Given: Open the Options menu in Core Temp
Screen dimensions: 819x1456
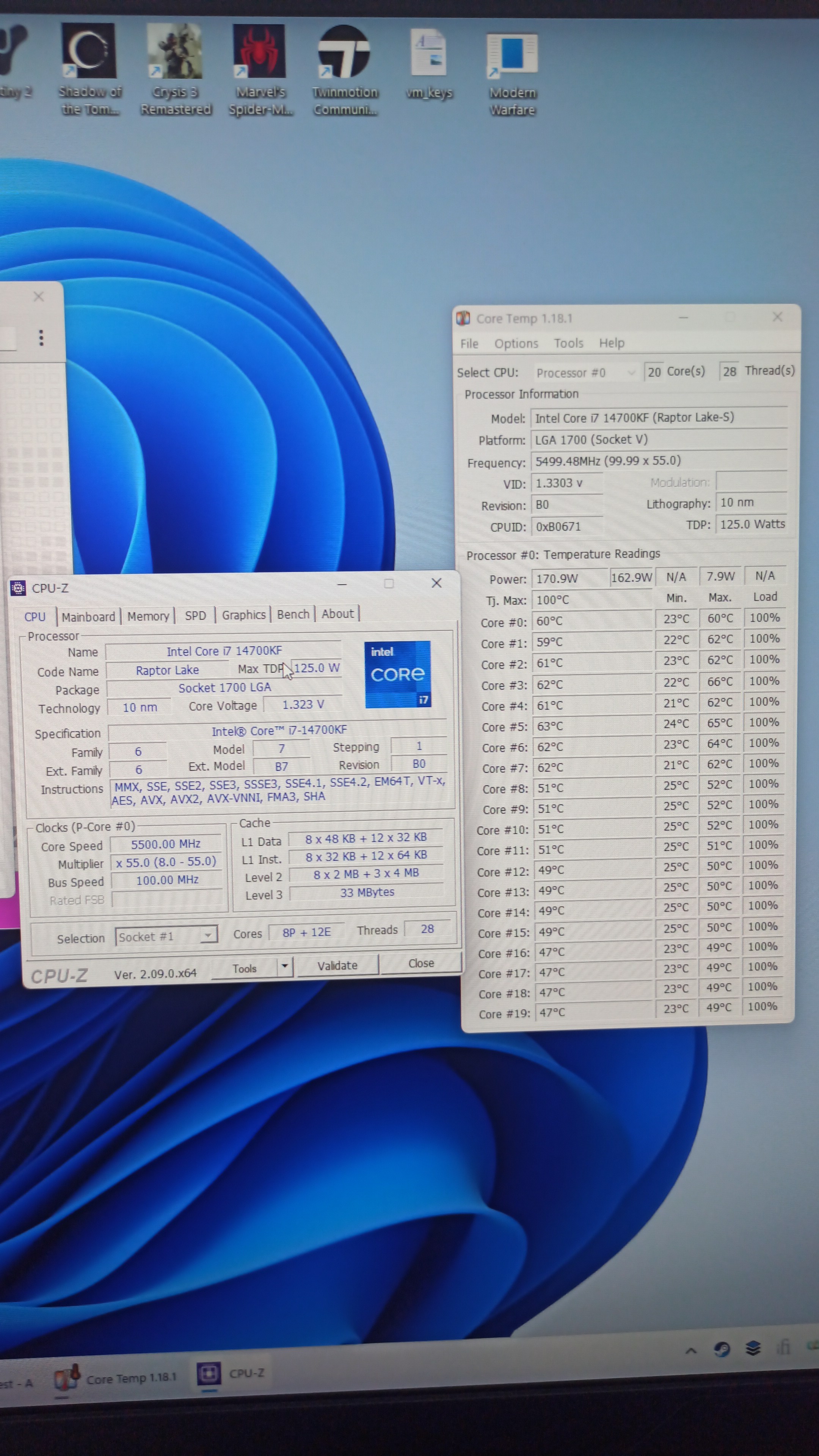Looking at the screenshot, I should point(516,343).
